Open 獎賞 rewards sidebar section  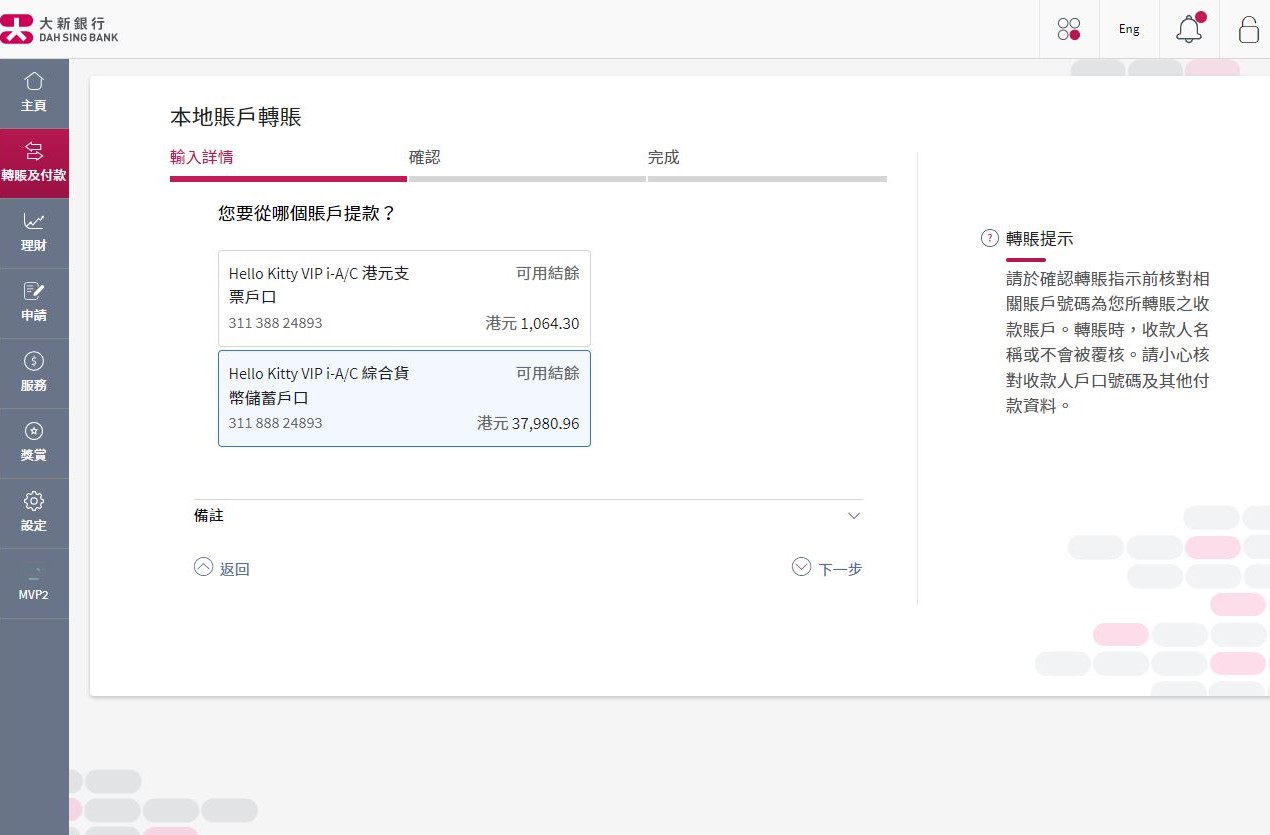point(34,443)
